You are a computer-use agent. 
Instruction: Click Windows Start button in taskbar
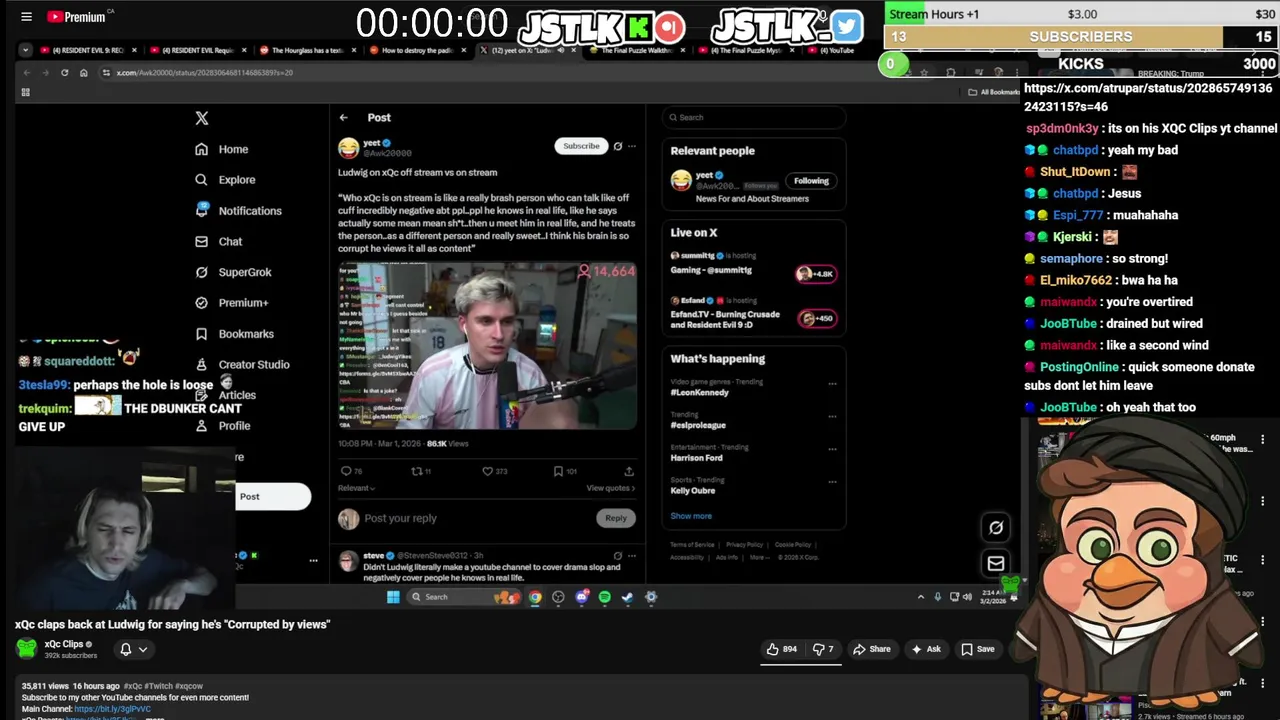(x=393, y=597)
